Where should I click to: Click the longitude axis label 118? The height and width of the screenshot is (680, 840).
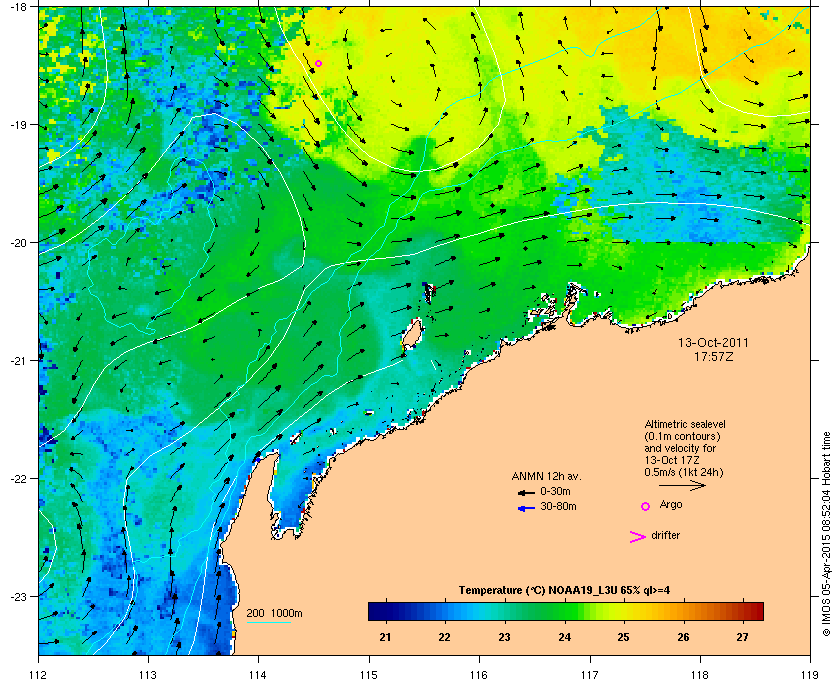tap(700, 675)
